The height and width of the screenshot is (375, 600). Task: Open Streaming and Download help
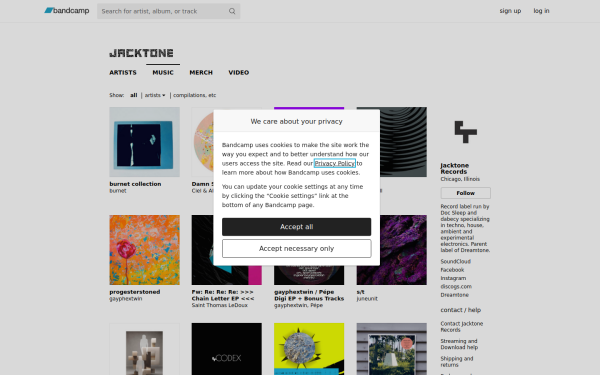click(459, 344)
